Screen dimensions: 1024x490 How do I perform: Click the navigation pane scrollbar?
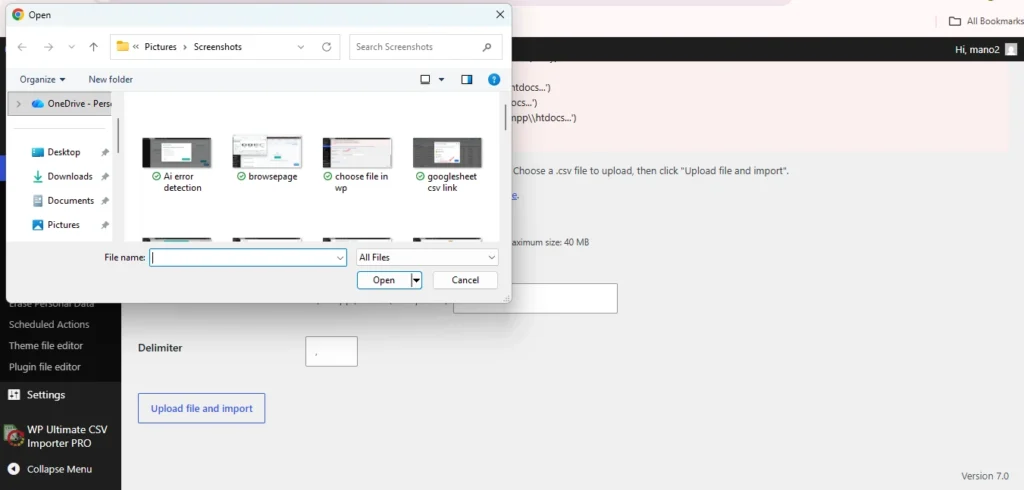118,135
